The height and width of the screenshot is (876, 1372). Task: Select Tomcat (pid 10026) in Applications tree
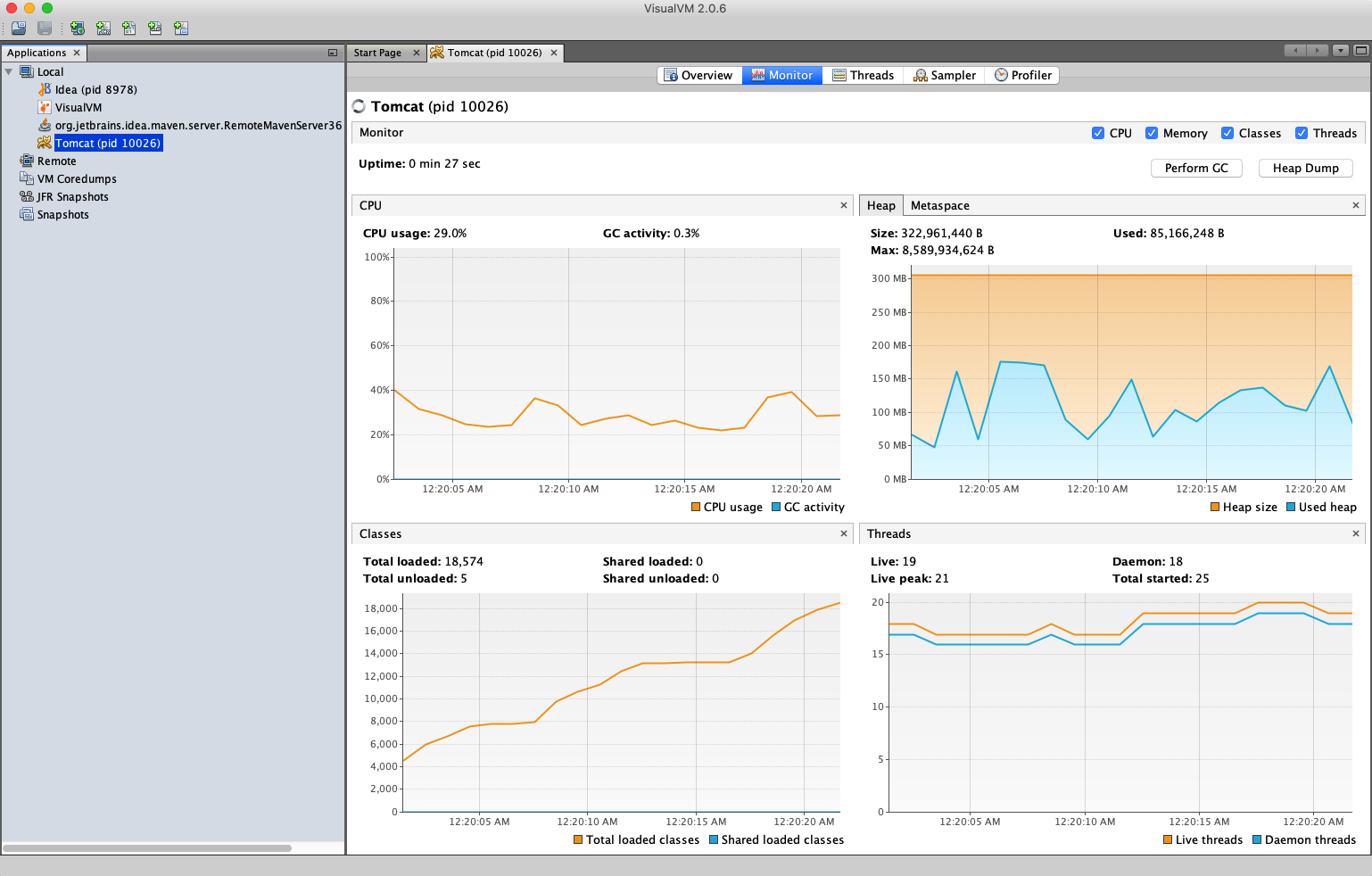point(108,144)
